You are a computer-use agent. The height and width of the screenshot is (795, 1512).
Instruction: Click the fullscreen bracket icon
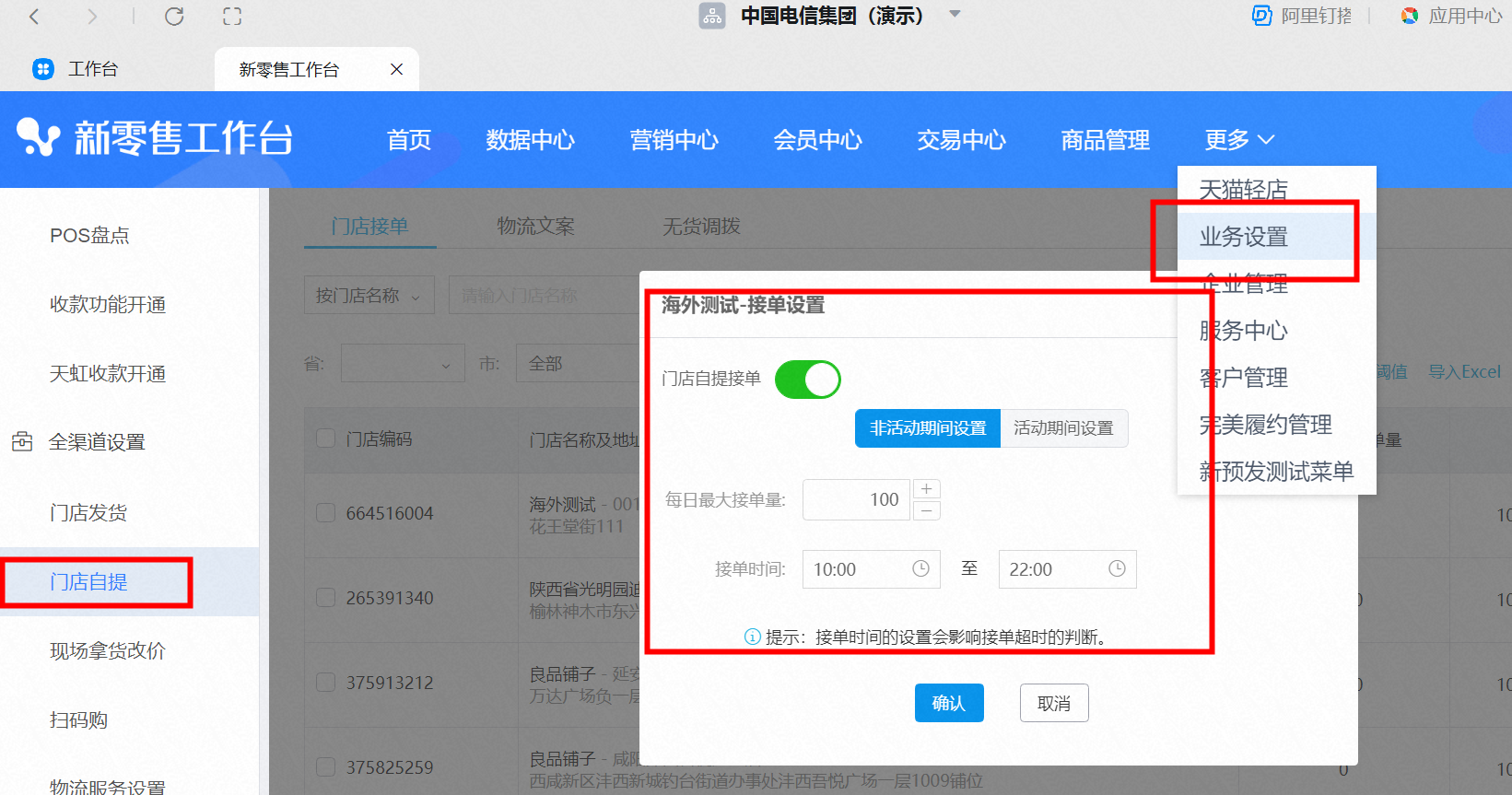coord(232,17)
